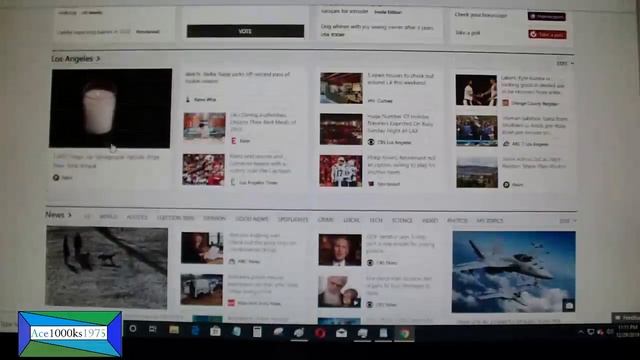Click the Task View icon on taskbar
The image size is (640, 360).
pyautogui.click(x=153, y=329)
